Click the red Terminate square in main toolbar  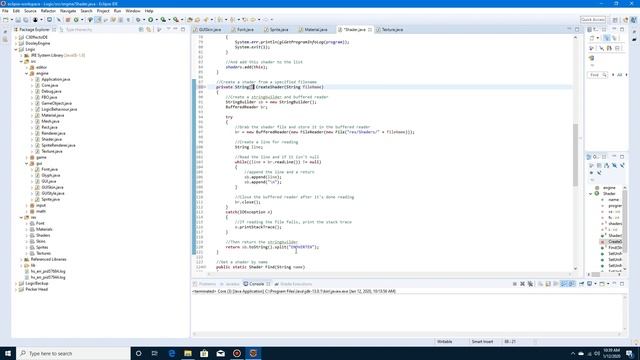point(68,20)
